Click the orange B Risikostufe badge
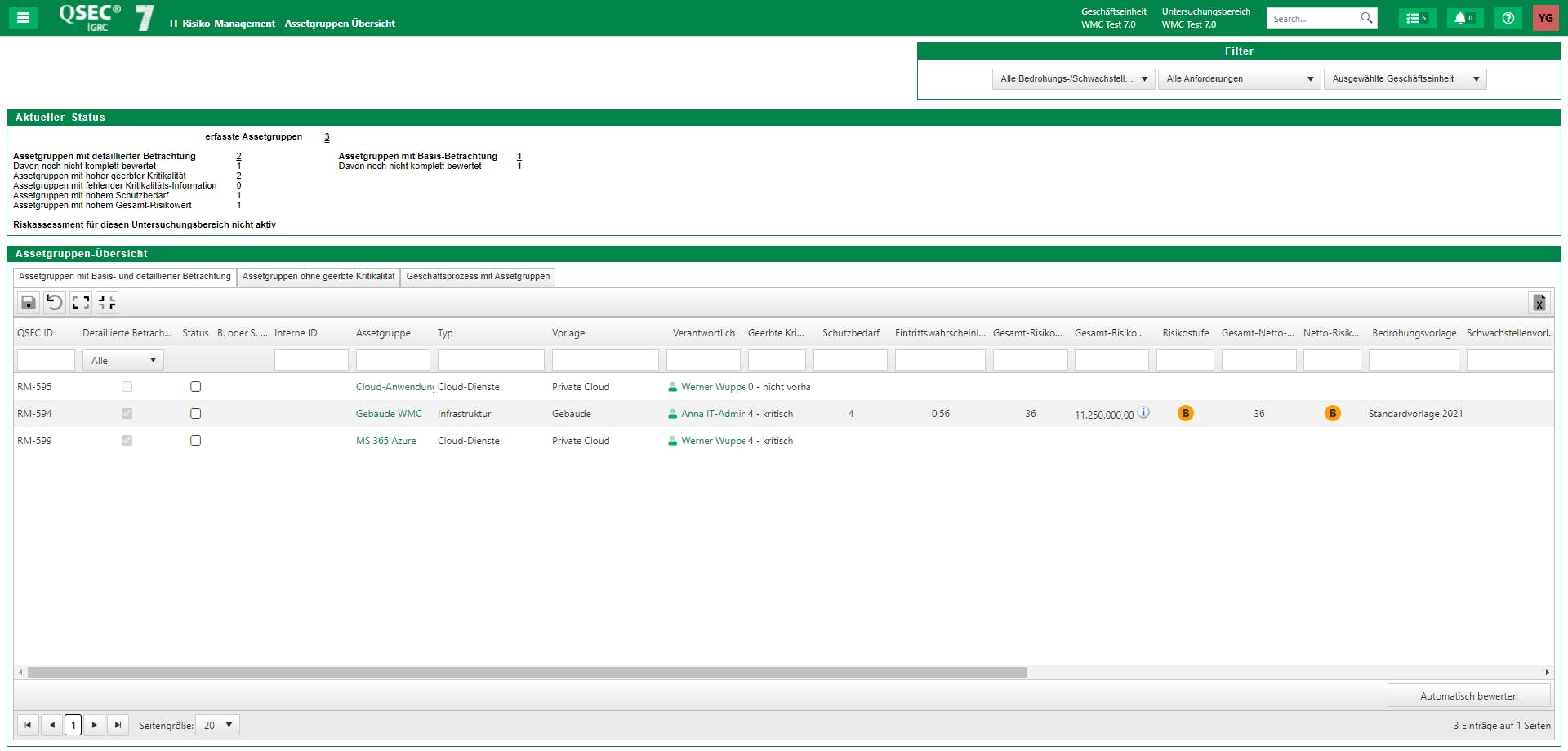Screen dimensions: 1568x751 point(1186,413)
